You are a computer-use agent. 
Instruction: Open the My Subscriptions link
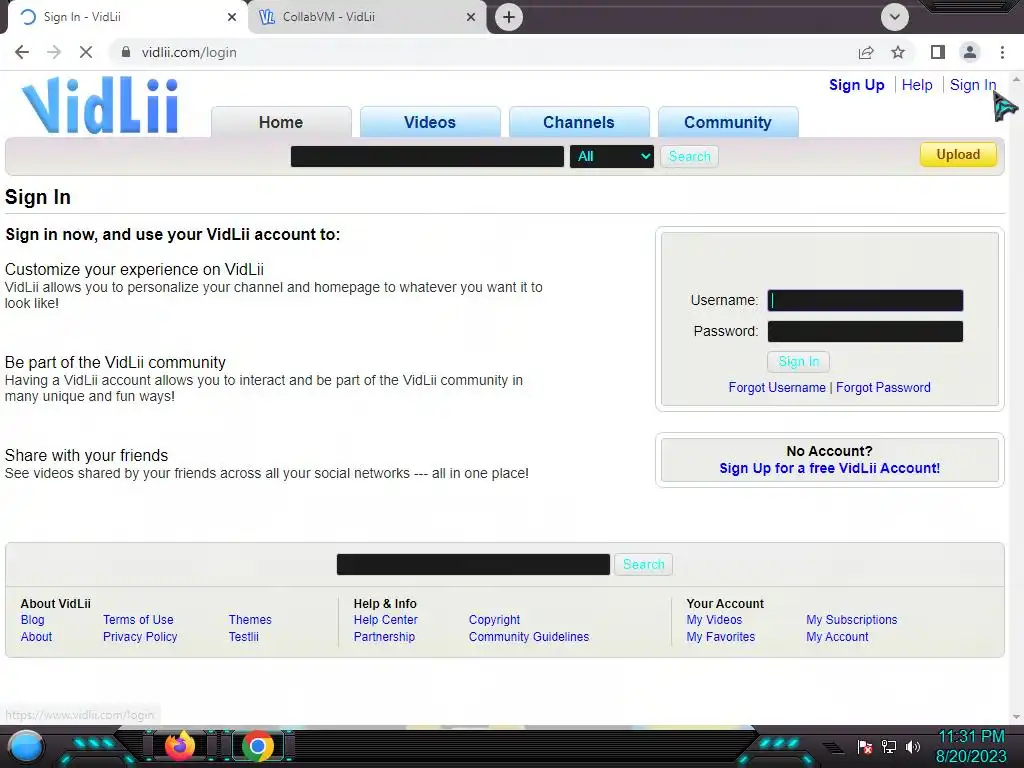[x=852, y=620]
